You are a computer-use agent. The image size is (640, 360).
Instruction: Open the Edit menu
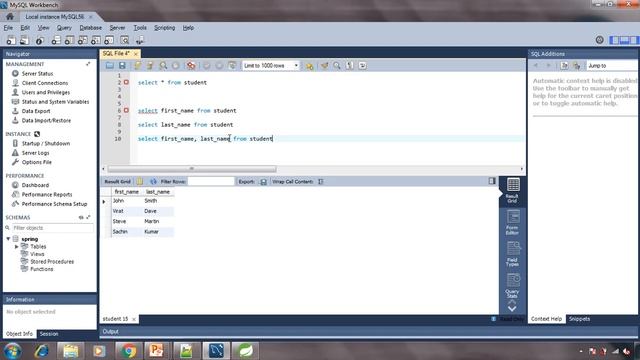[x=25, y=28]
